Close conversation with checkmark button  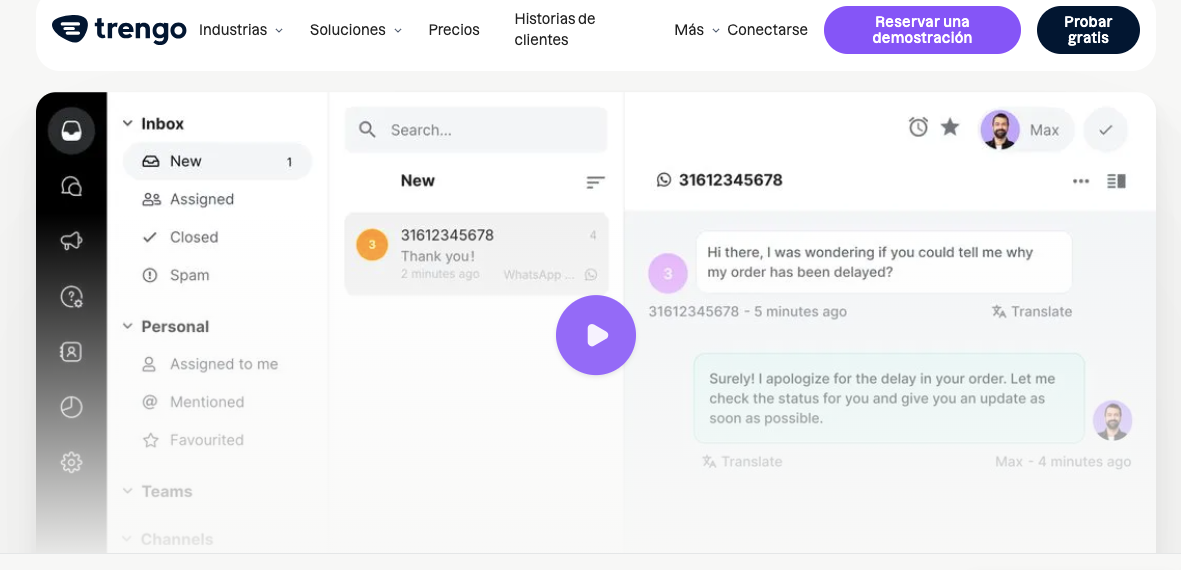point(1106,130)
